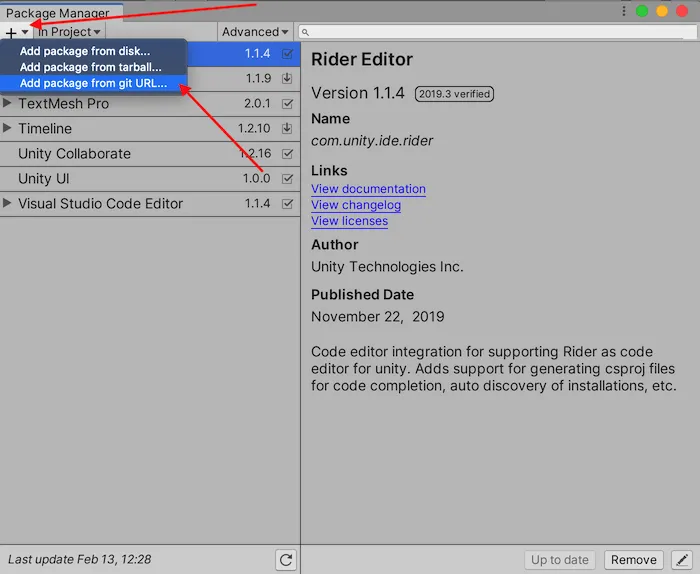700x574 pixels.
Task: Click the search magnifier icon
Action: 305,32
